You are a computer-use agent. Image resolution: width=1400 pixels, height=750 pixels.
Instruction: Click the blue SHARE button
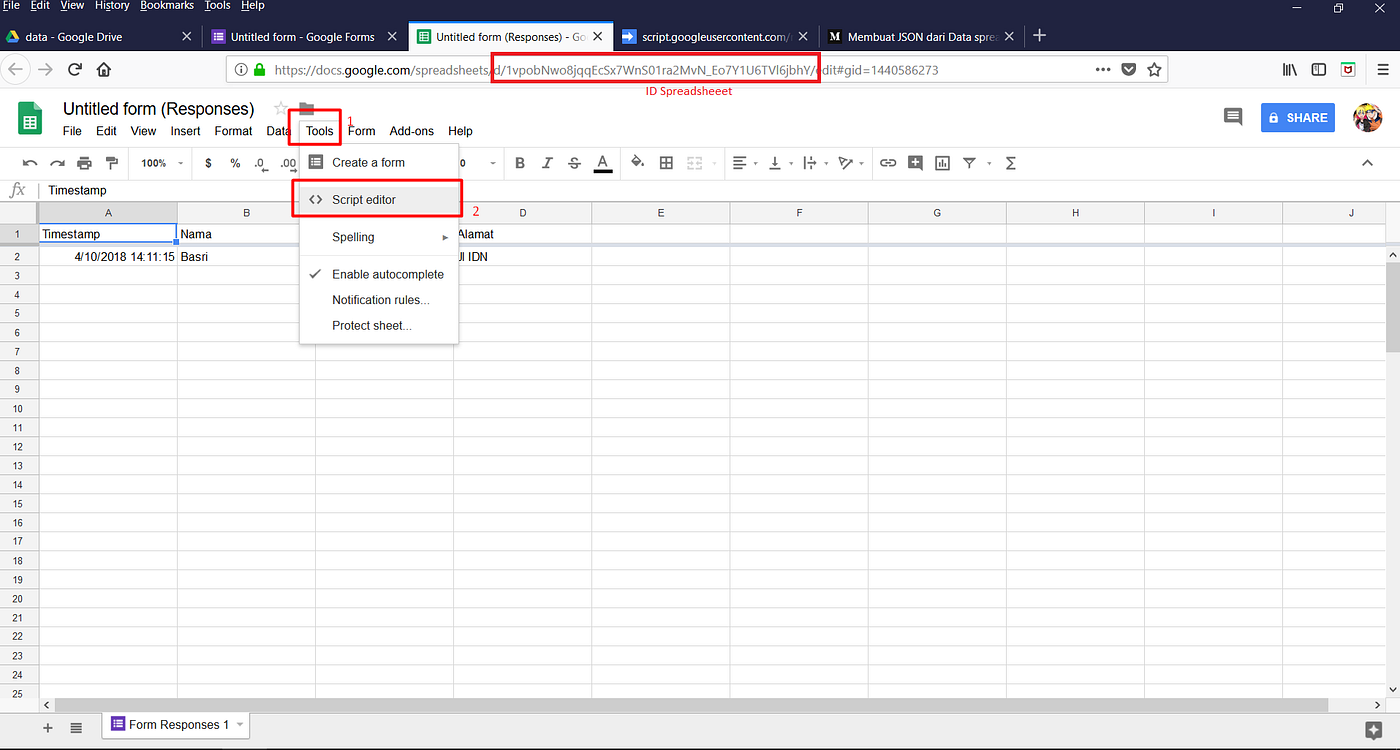1297,117
